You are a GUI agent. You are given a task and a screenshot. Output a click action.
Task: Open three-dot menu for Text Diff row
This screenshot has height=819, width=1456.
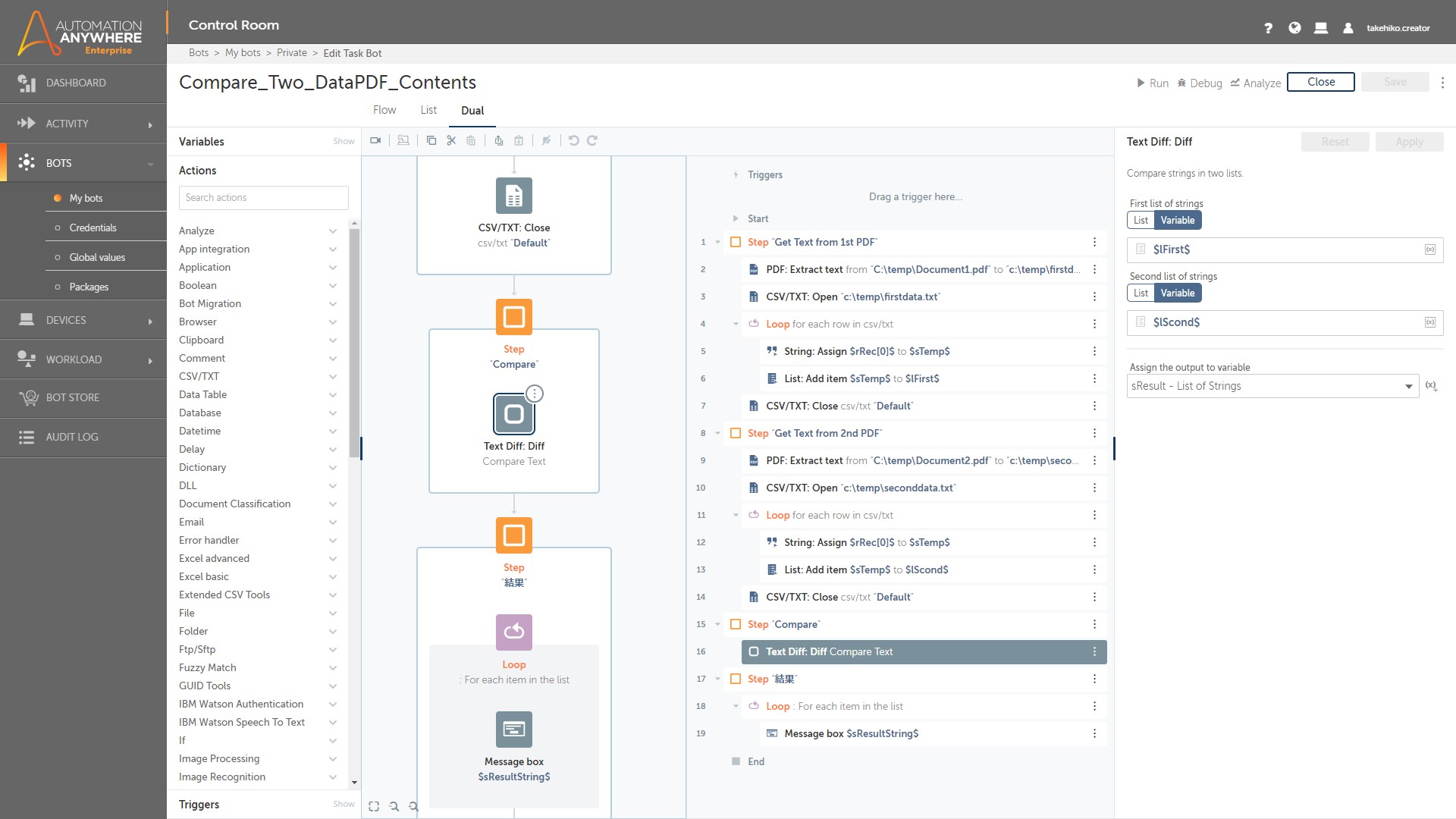point(1094,651)
